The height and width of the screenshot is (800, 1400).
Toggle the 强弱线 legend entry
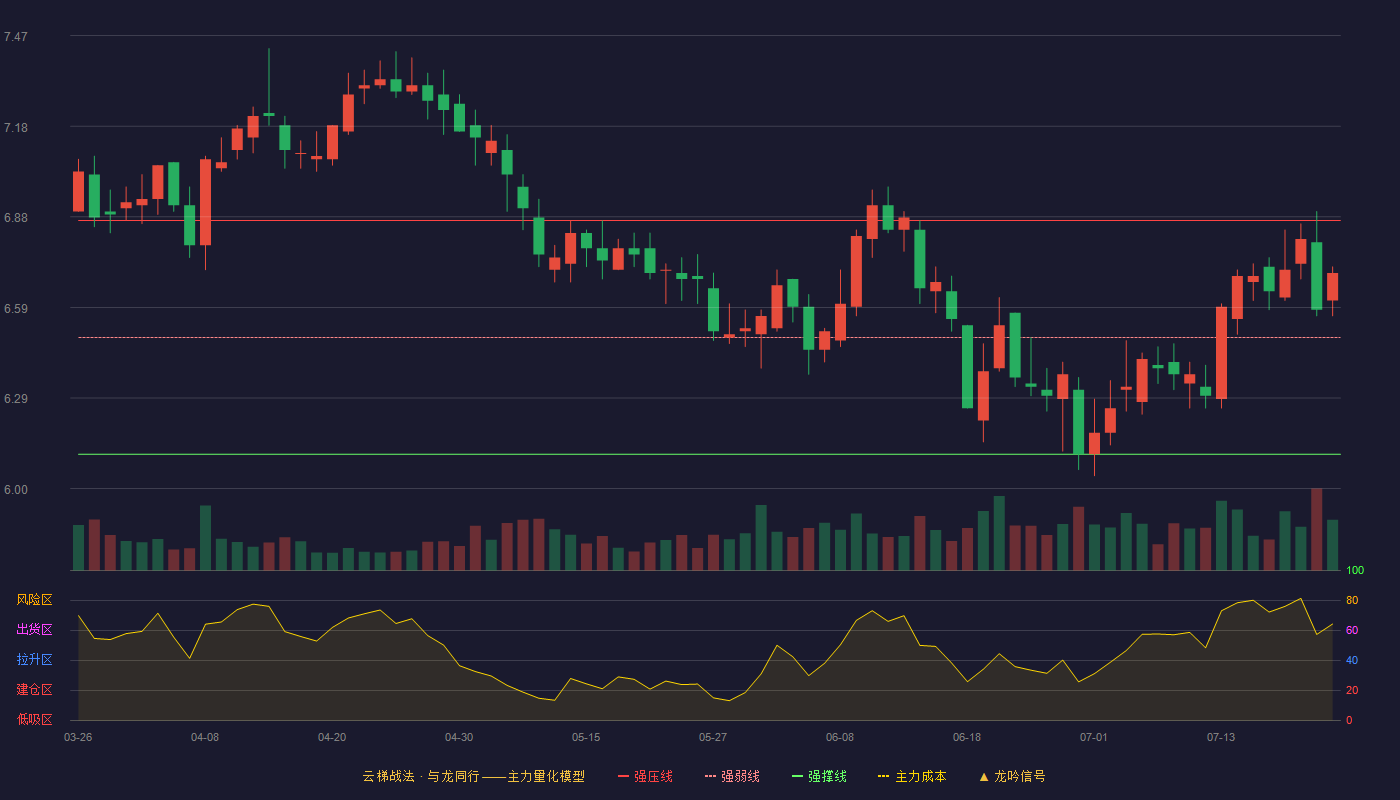[732, 776]
